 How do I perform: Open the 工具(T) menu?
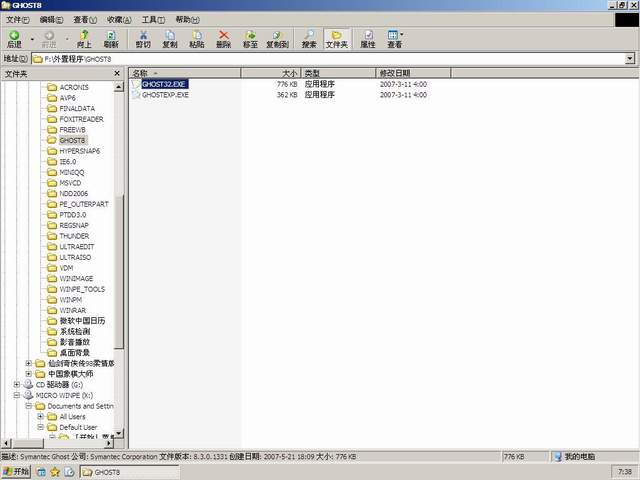(153, 19)
